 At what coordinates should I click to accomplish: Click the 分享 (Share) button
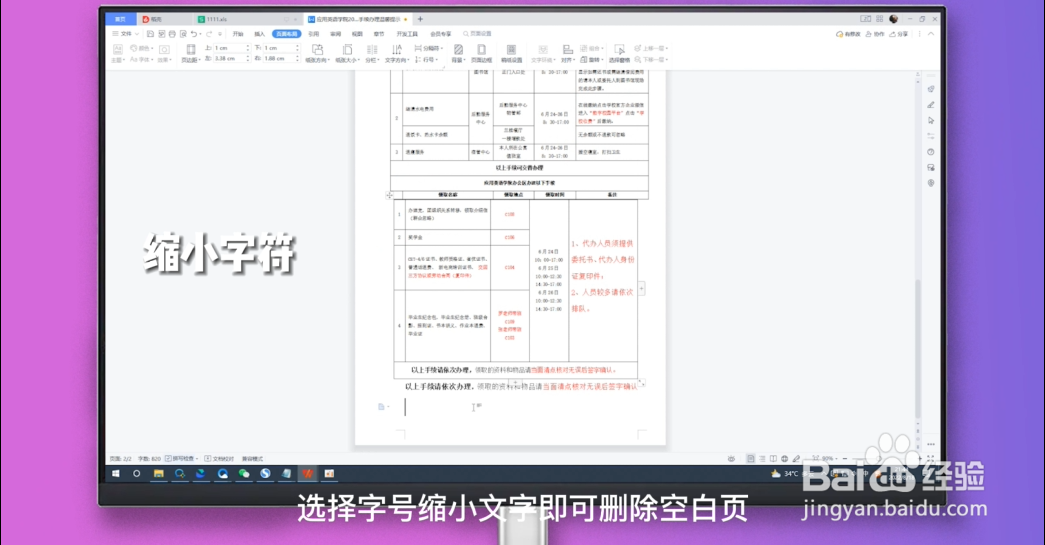(x=899, y=34)
